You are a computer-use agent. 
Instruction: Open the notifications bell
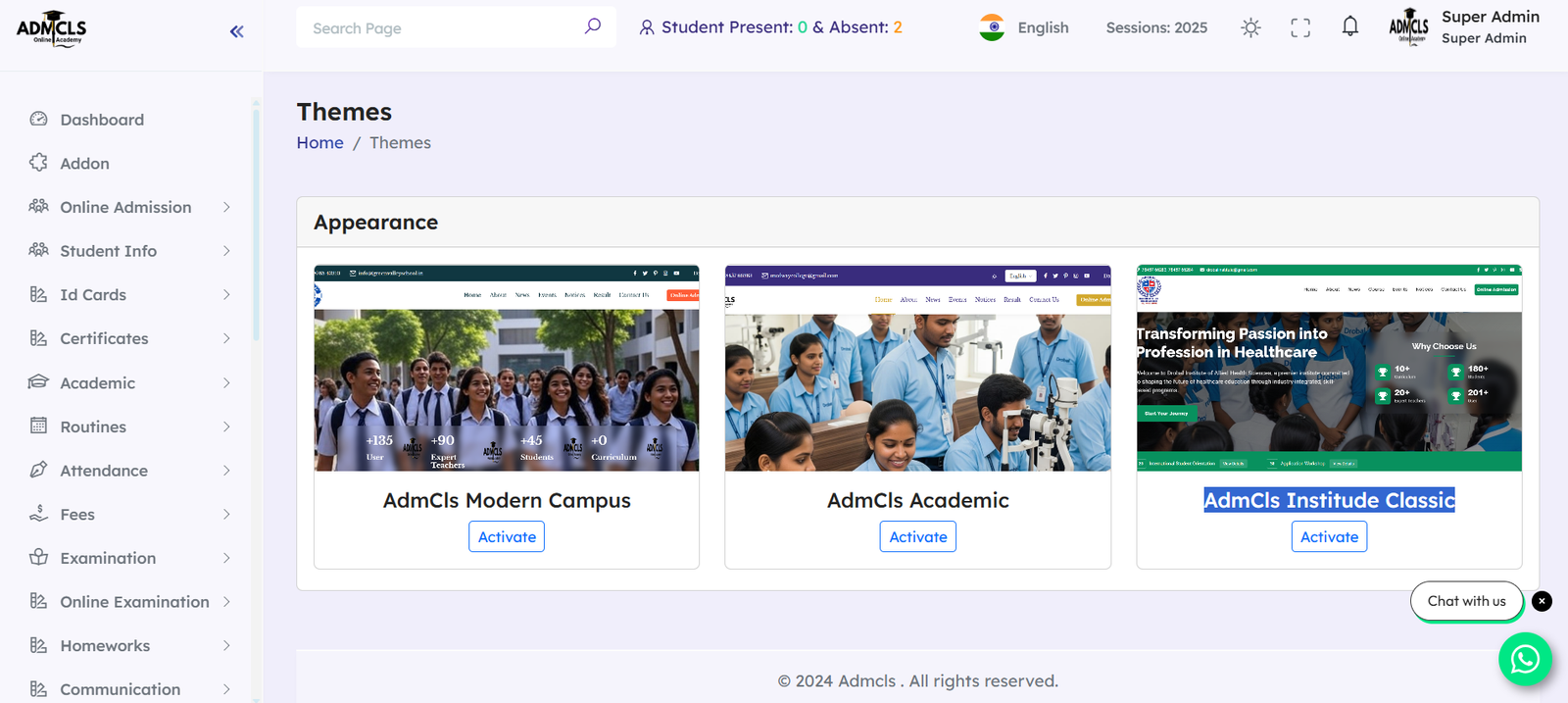pyautogui.click(x=1350, y=26)
